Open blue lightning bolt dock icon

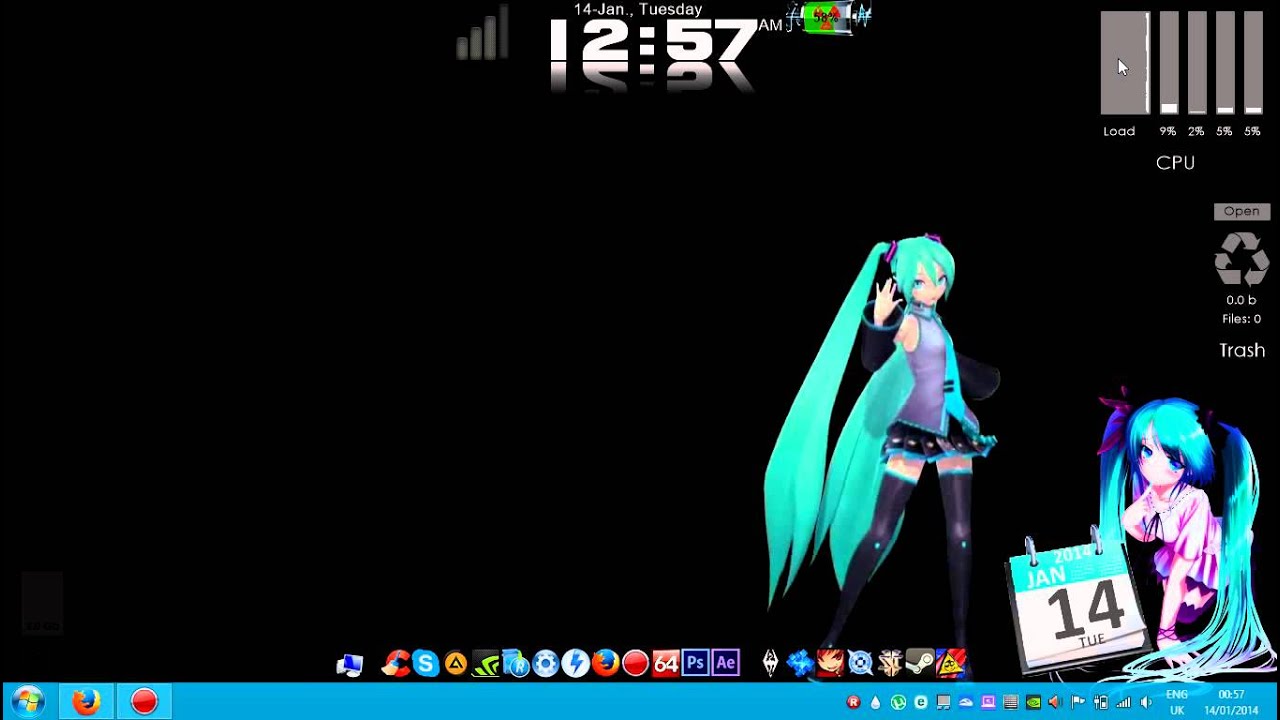tap(575, 663)
